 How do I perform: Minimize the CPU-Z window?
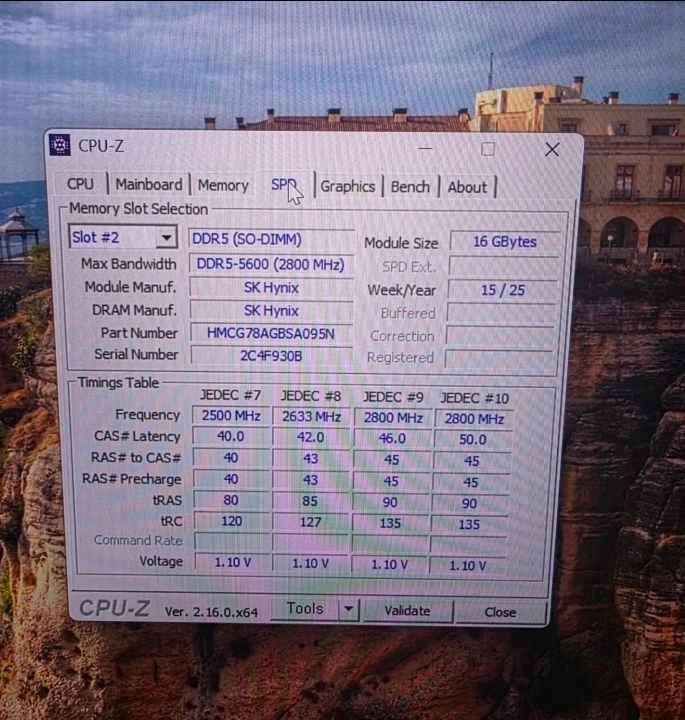(426, 148)
